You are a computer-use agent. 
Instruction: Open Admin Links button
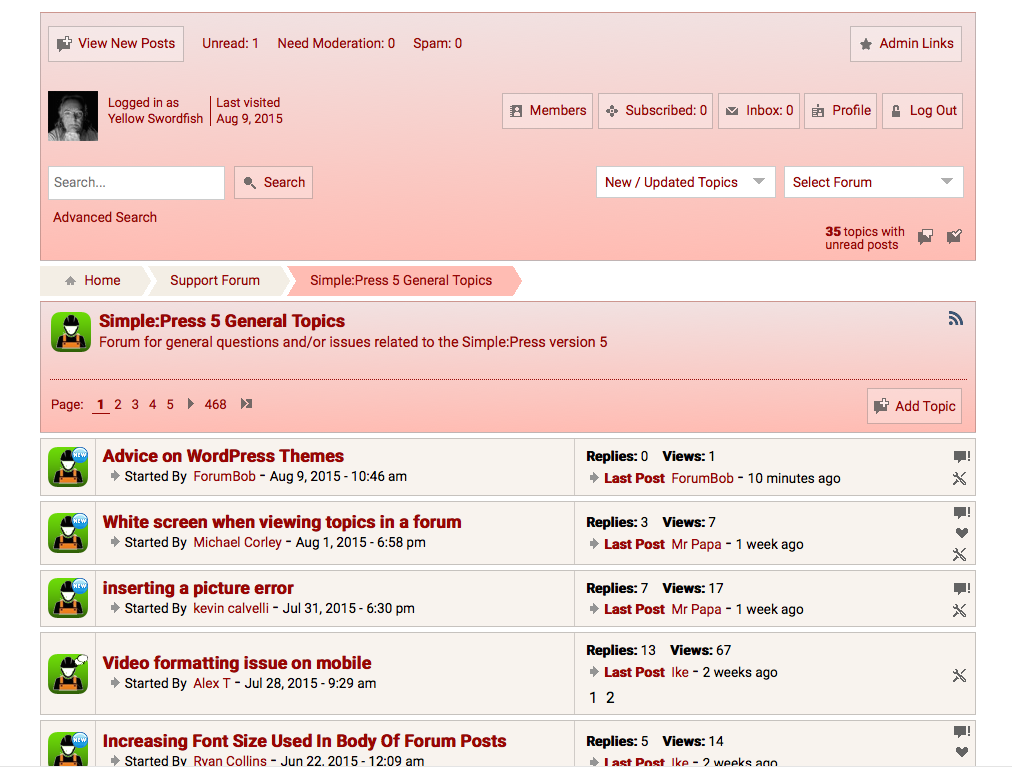point(906,44)
